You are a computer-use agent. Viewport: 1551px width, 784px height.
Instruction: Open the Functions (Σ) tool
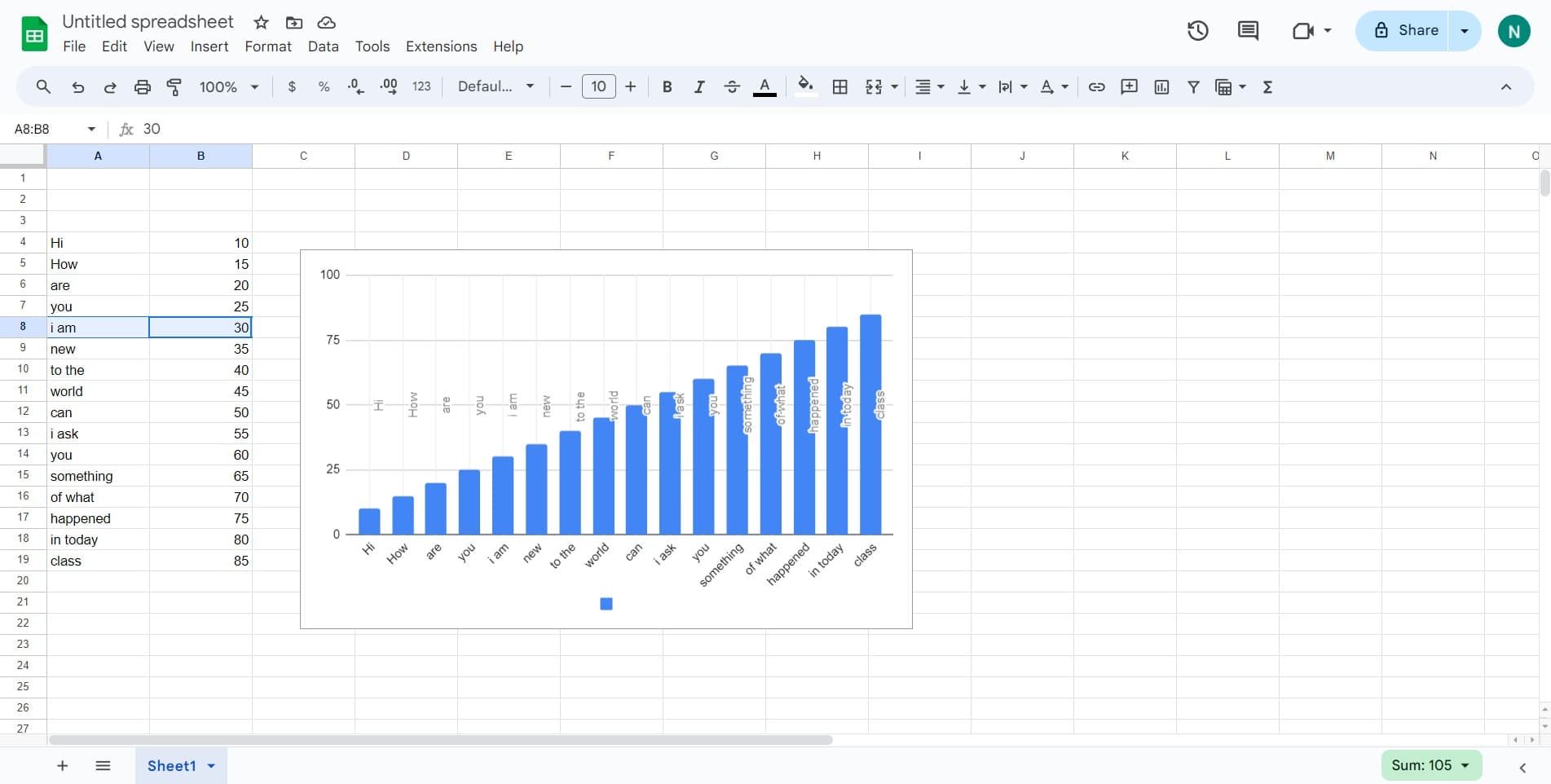tap(1267, 86)
